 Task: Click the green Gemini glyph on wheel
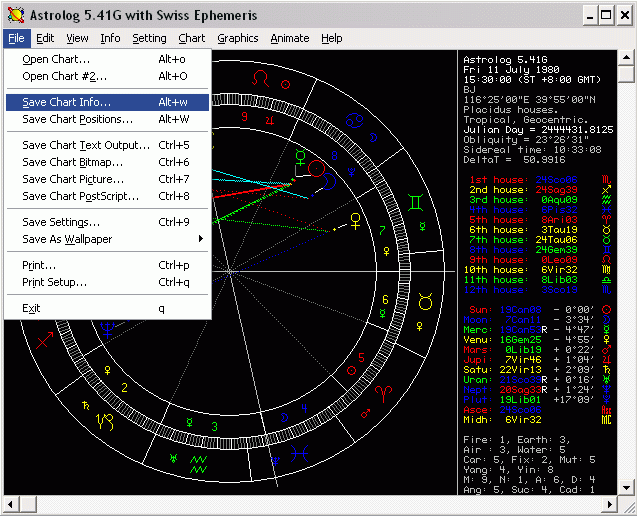416,202
